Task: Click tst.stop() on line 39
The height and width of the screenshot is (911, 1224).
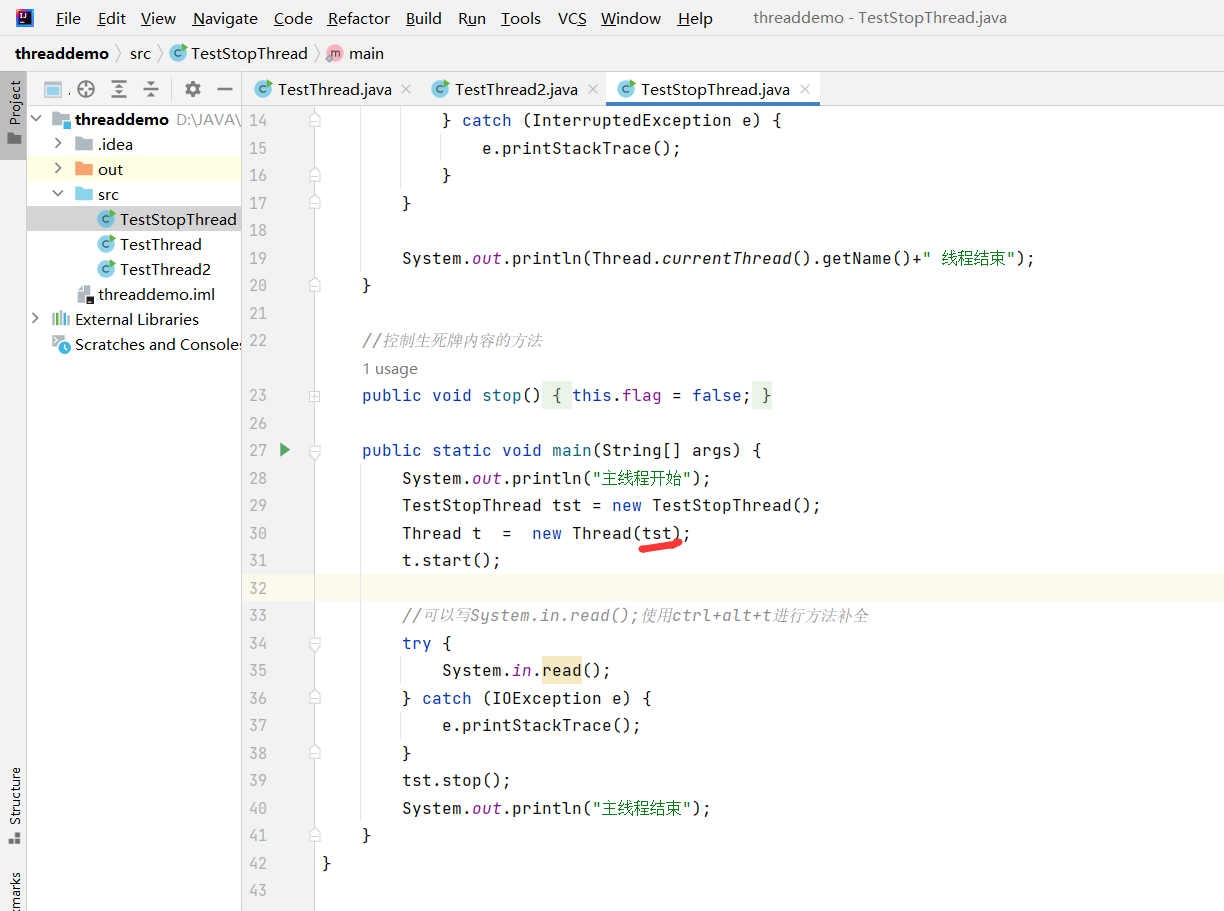Action: point(456,780)
